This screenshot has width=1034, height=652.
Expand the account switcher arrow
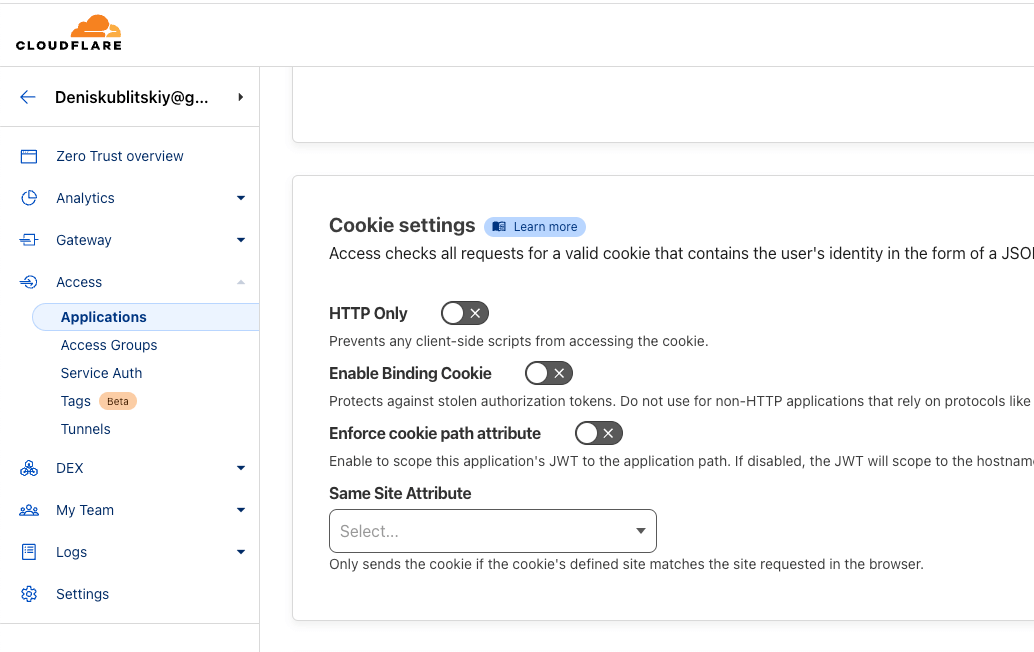[241, 97]
